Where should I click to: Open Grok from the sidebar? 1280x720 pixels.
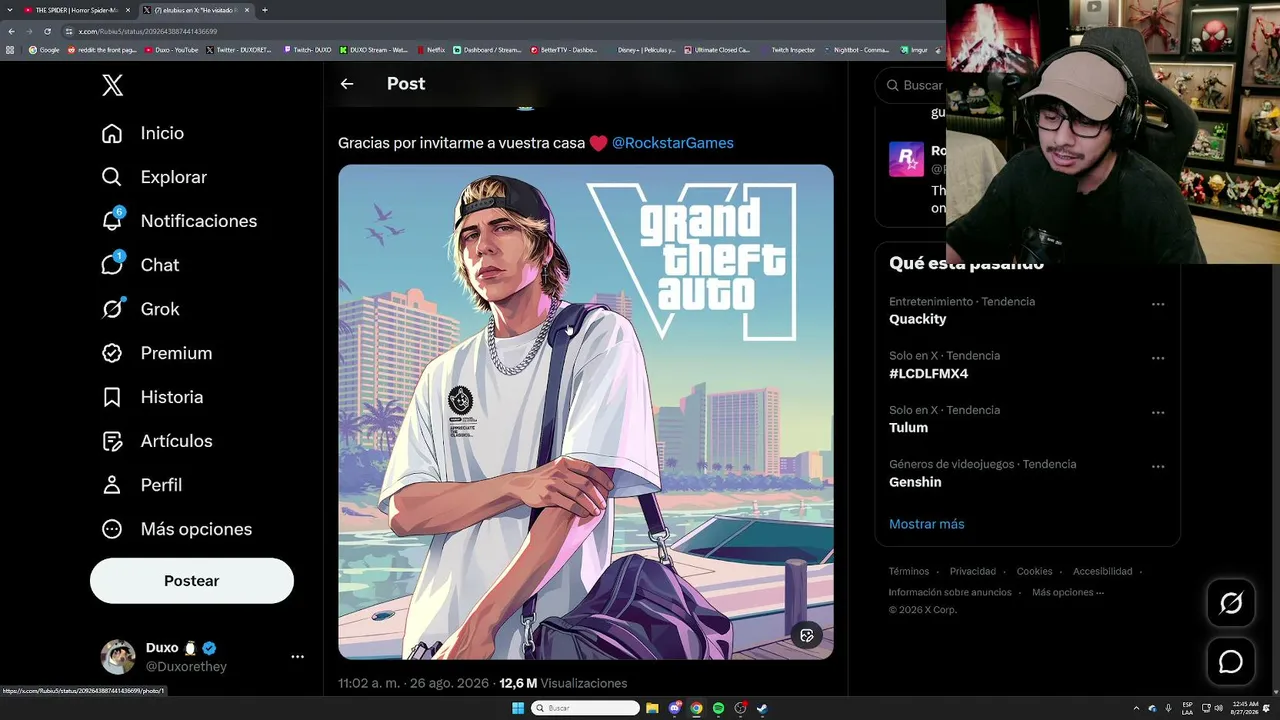point(140,309)
